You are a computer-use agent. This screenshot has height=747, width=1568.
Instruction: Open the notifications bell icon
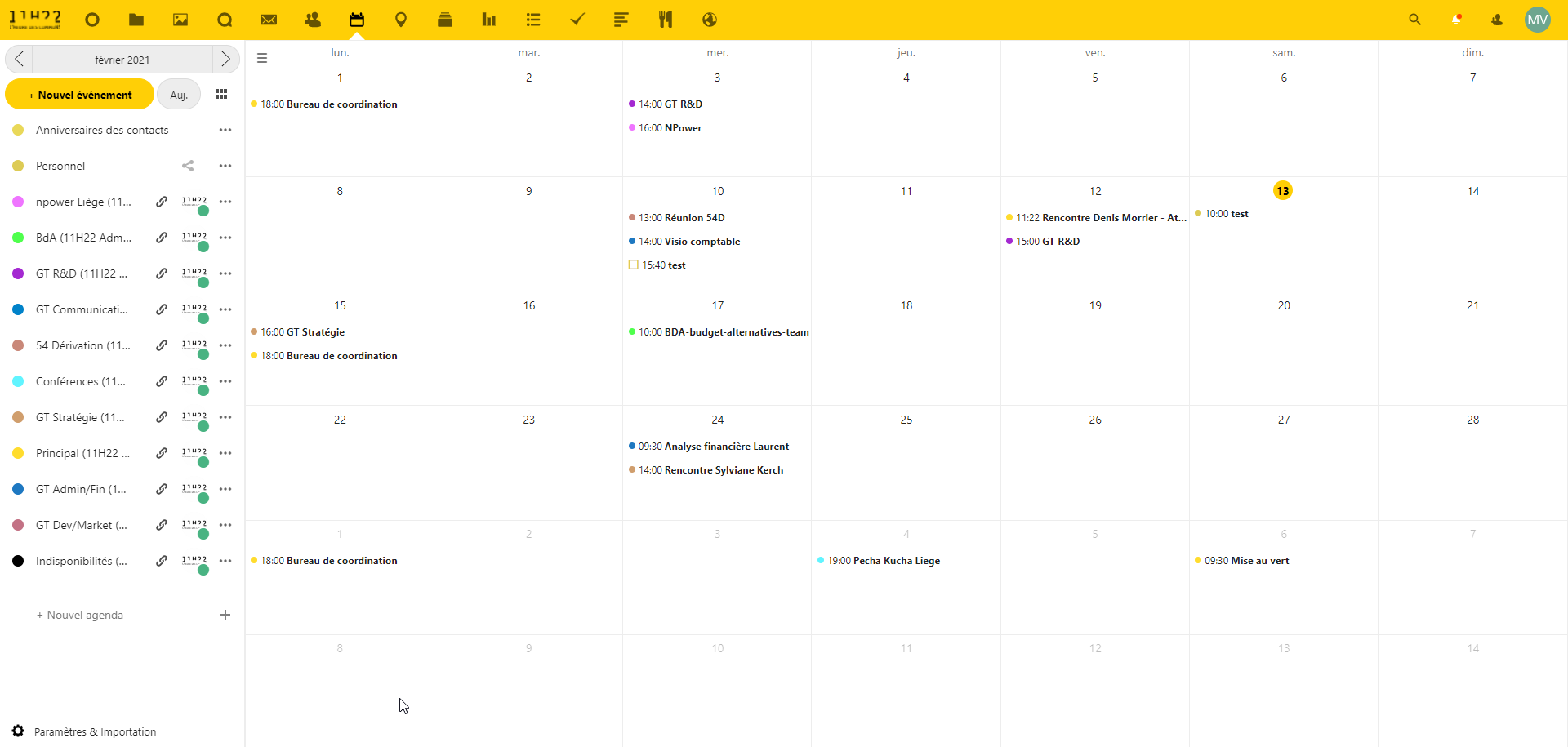(1456, 20)
